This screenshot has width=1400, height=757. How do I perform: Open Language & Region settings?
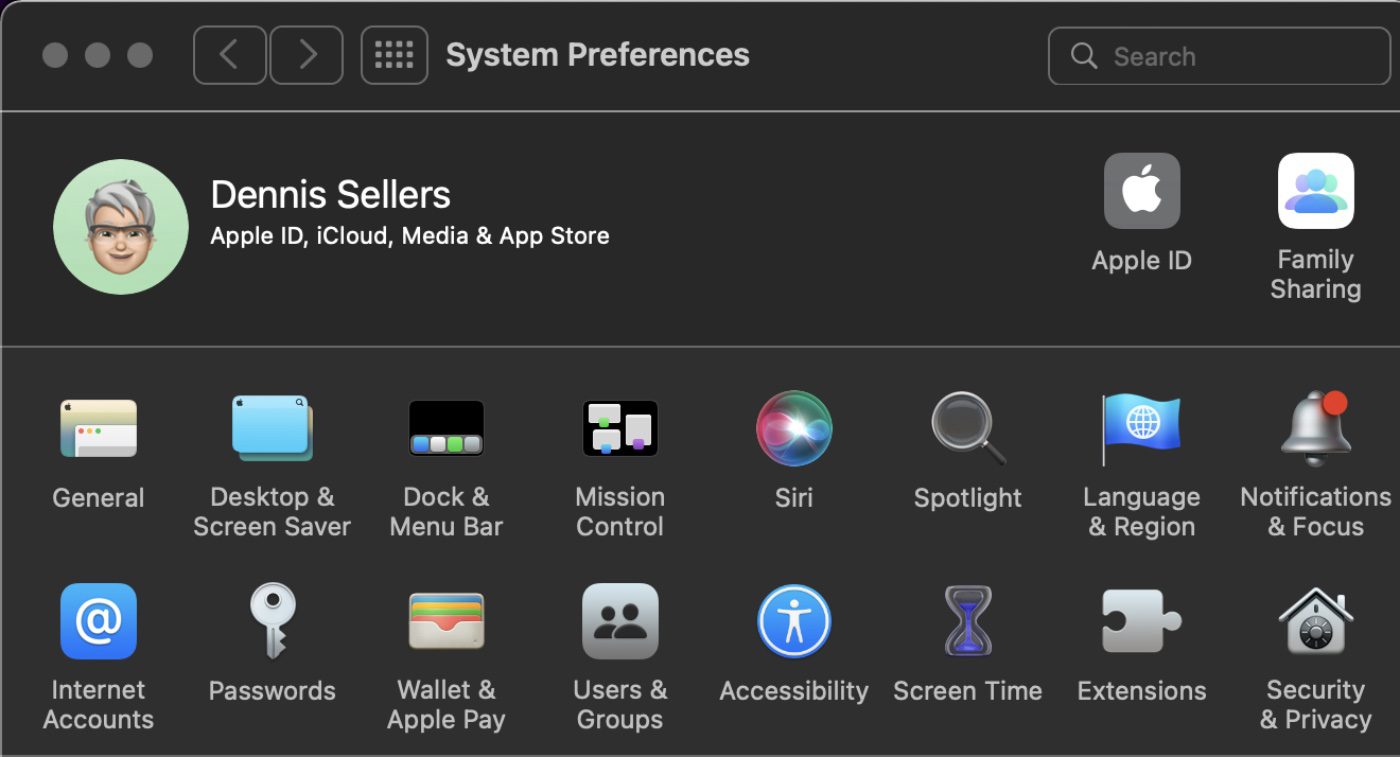1141,429
